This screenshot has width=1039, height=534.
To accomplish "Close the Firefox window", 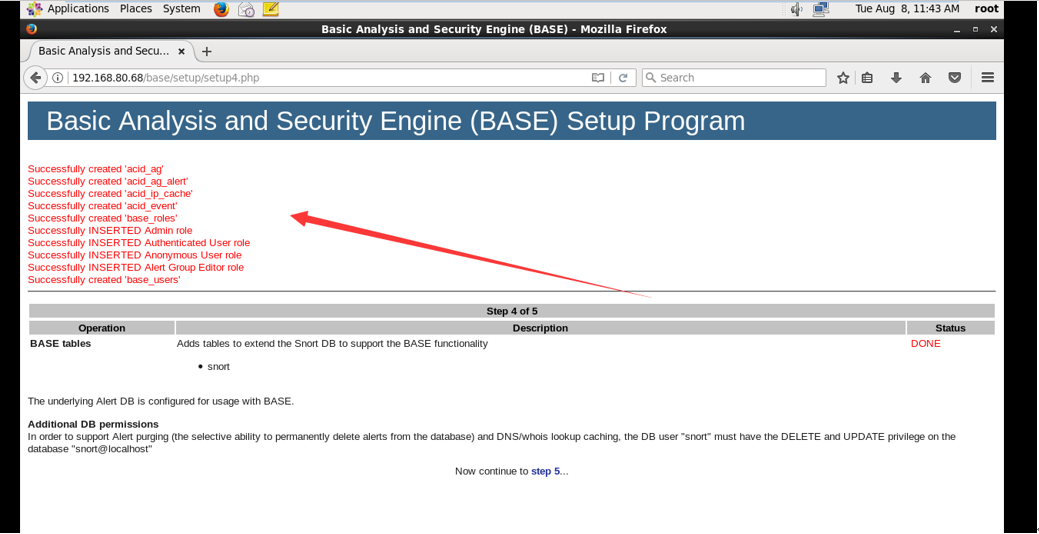I will [994, 29].
